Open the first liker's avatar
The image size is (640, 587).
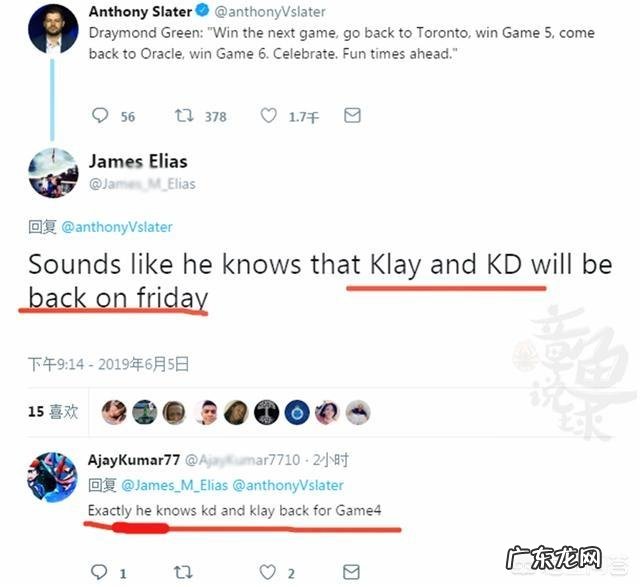(x=114, y=412)
